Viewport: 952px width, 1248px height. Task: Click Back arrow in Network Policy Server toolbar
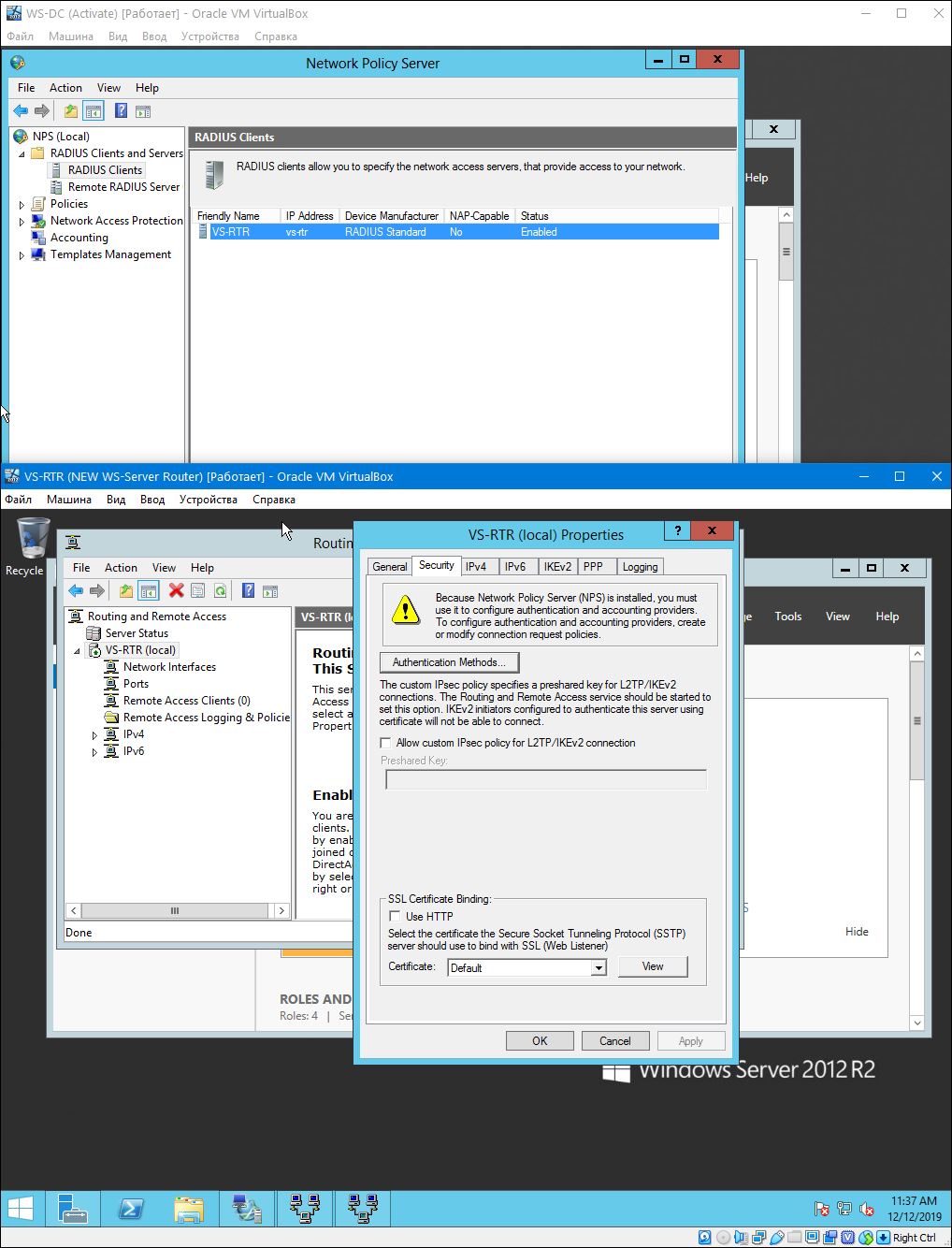(x=21, y=110)
